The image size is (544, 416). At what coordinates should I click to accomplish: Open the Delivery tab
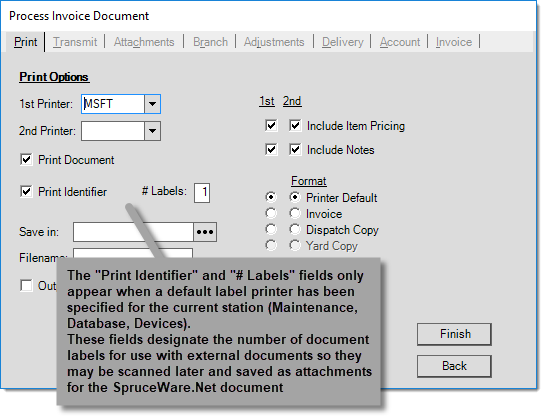click(x=342, y=42)
